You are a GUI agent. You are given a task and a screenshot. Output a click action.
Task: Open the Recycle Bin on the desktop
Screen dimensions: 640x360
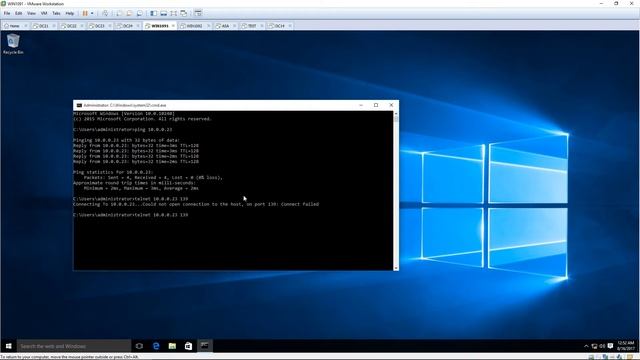tap(13, 44)
